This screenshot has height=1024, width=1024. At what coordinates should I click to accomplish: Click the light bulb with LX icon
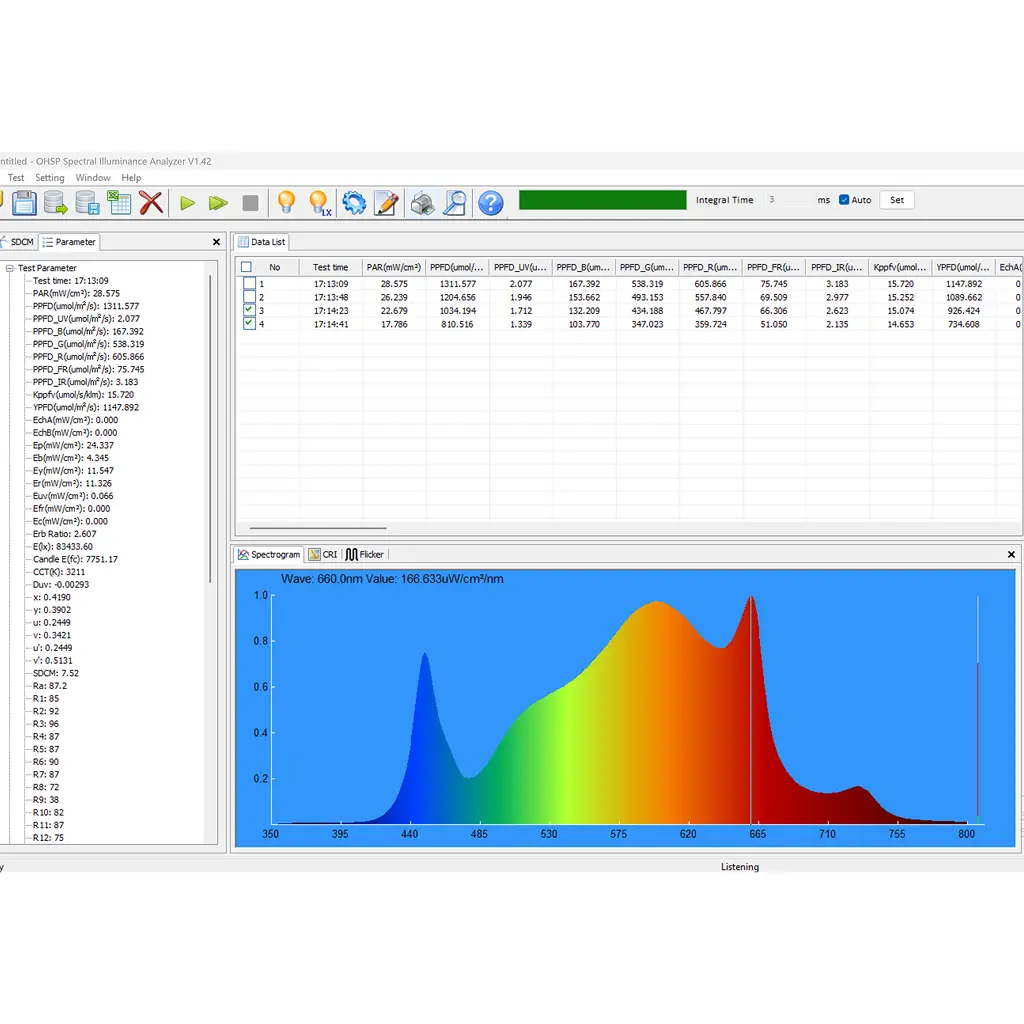point(319,203)
